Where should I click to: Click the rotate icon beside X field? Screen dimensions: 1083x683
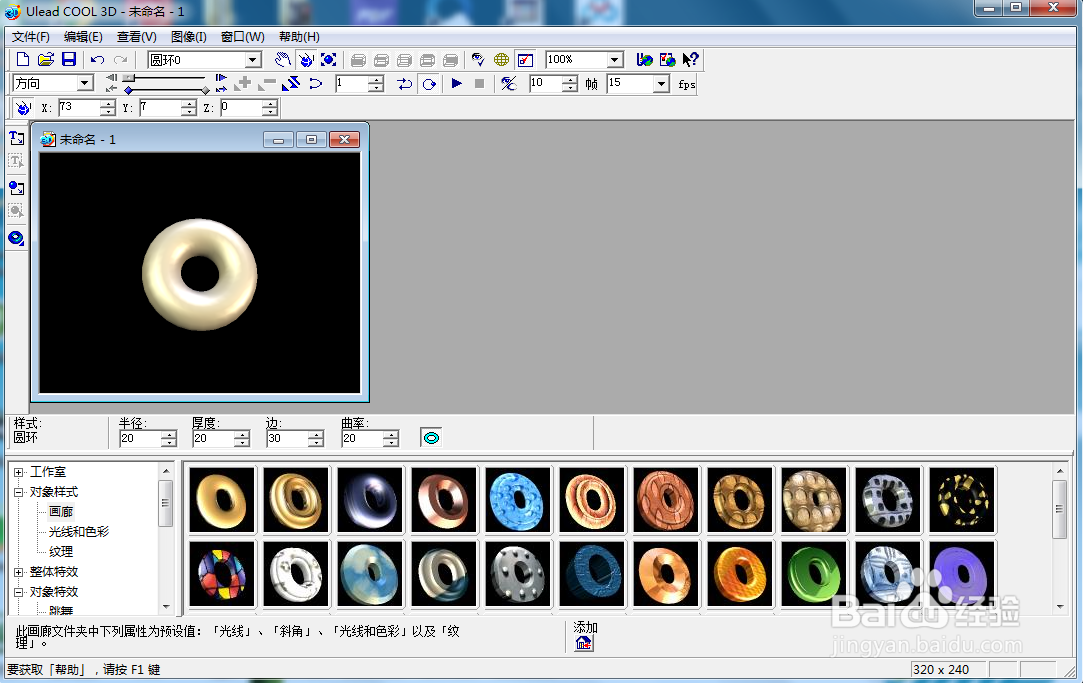coord(23,108)
